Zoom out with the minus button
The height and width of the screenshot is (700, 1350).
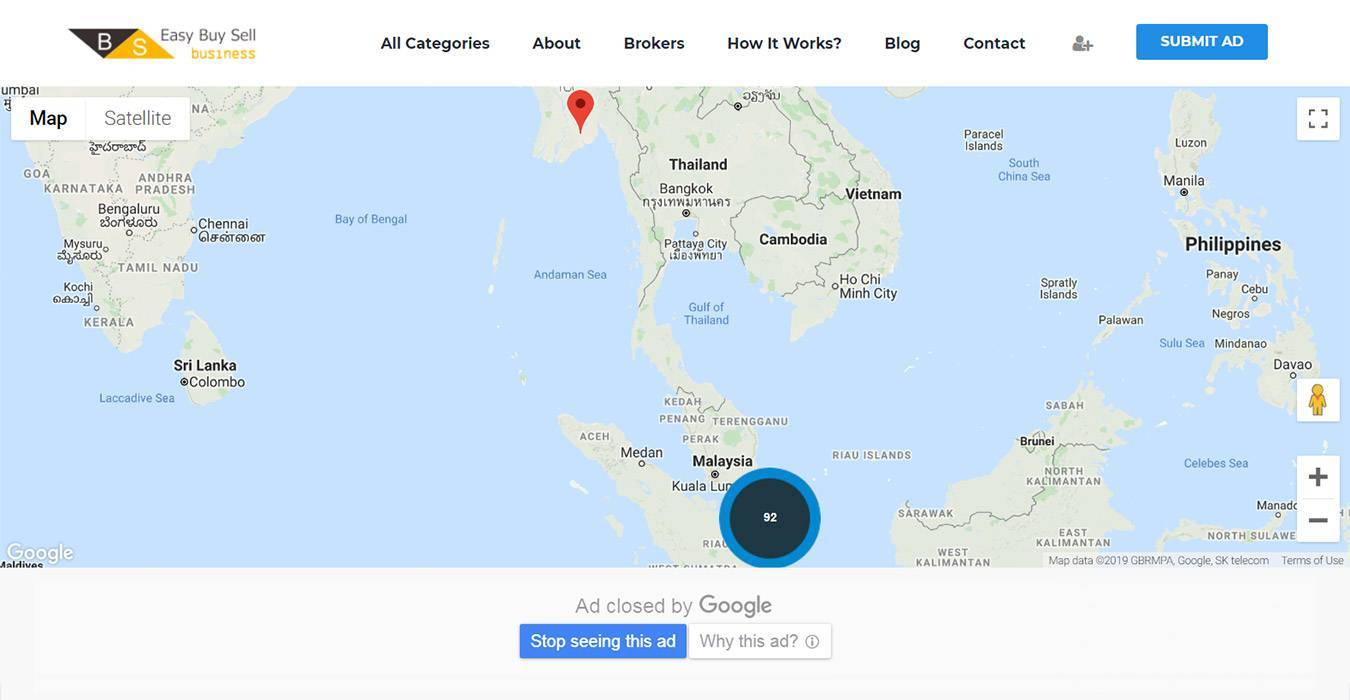pos(1318,521)
